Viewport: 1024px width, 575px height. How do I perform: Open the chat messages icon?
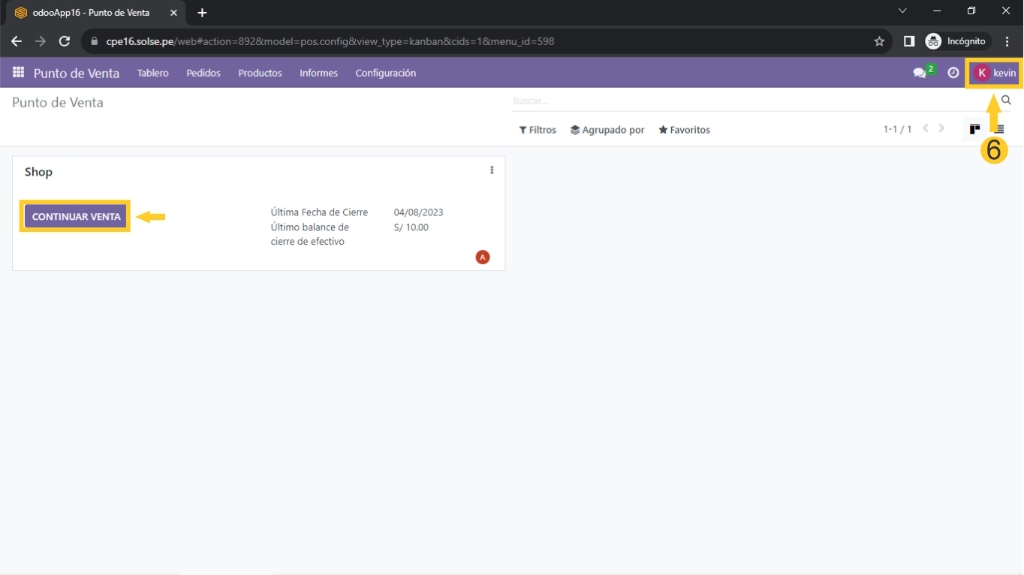[x=920, y=73]
